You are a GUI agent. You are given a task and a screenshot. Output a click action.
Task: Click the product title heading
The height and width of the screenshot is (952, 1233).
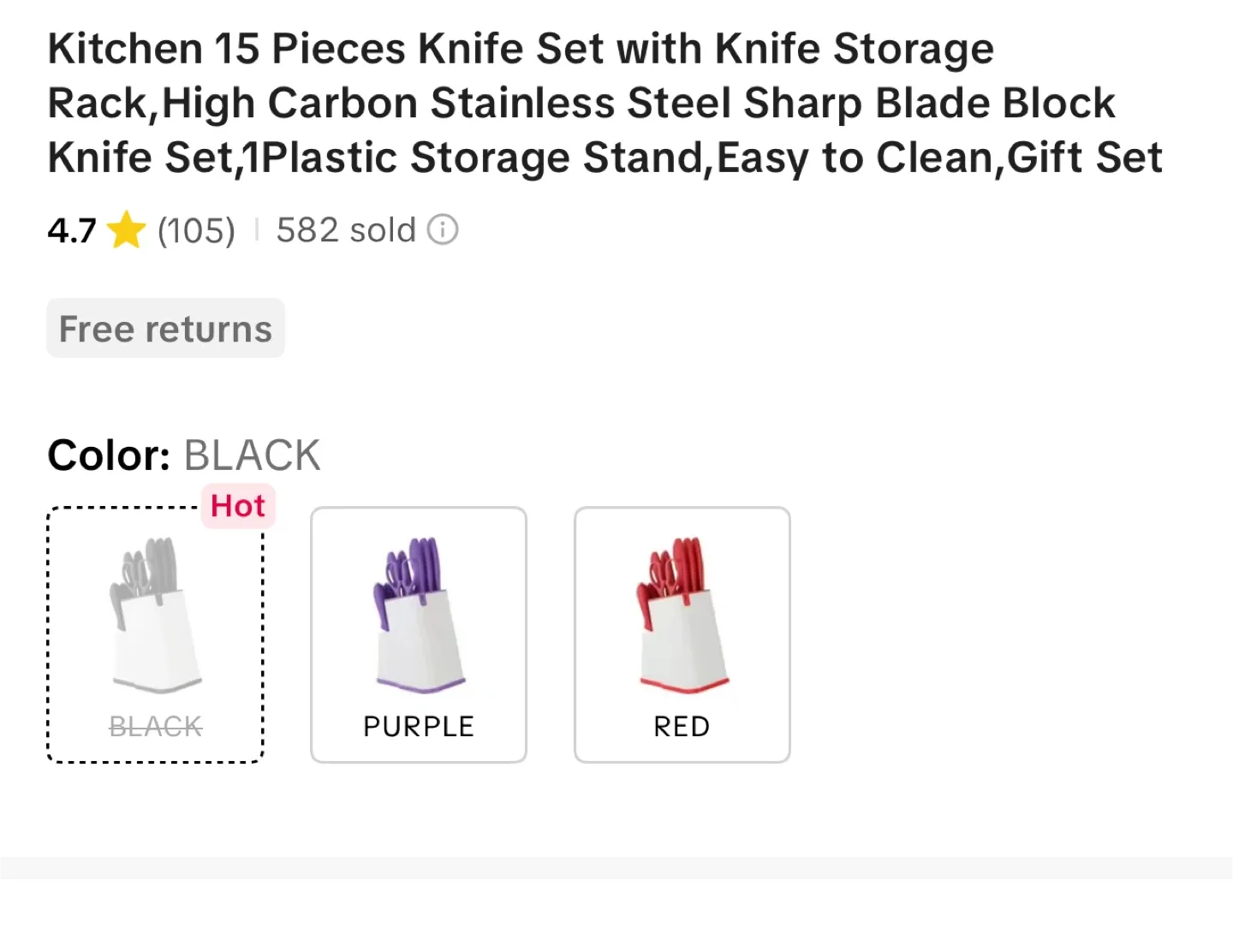point(599,102)
